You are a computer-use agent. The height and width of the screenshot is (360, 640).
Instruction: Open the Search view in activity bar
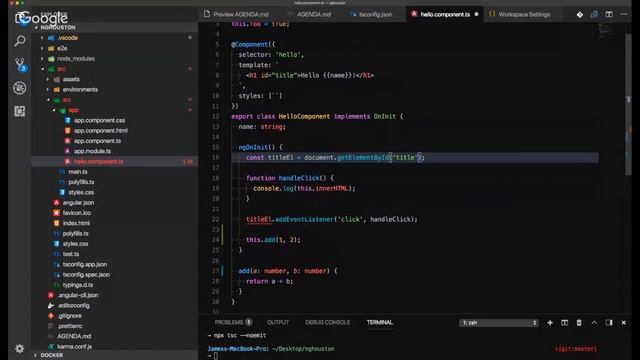[20, 41]
